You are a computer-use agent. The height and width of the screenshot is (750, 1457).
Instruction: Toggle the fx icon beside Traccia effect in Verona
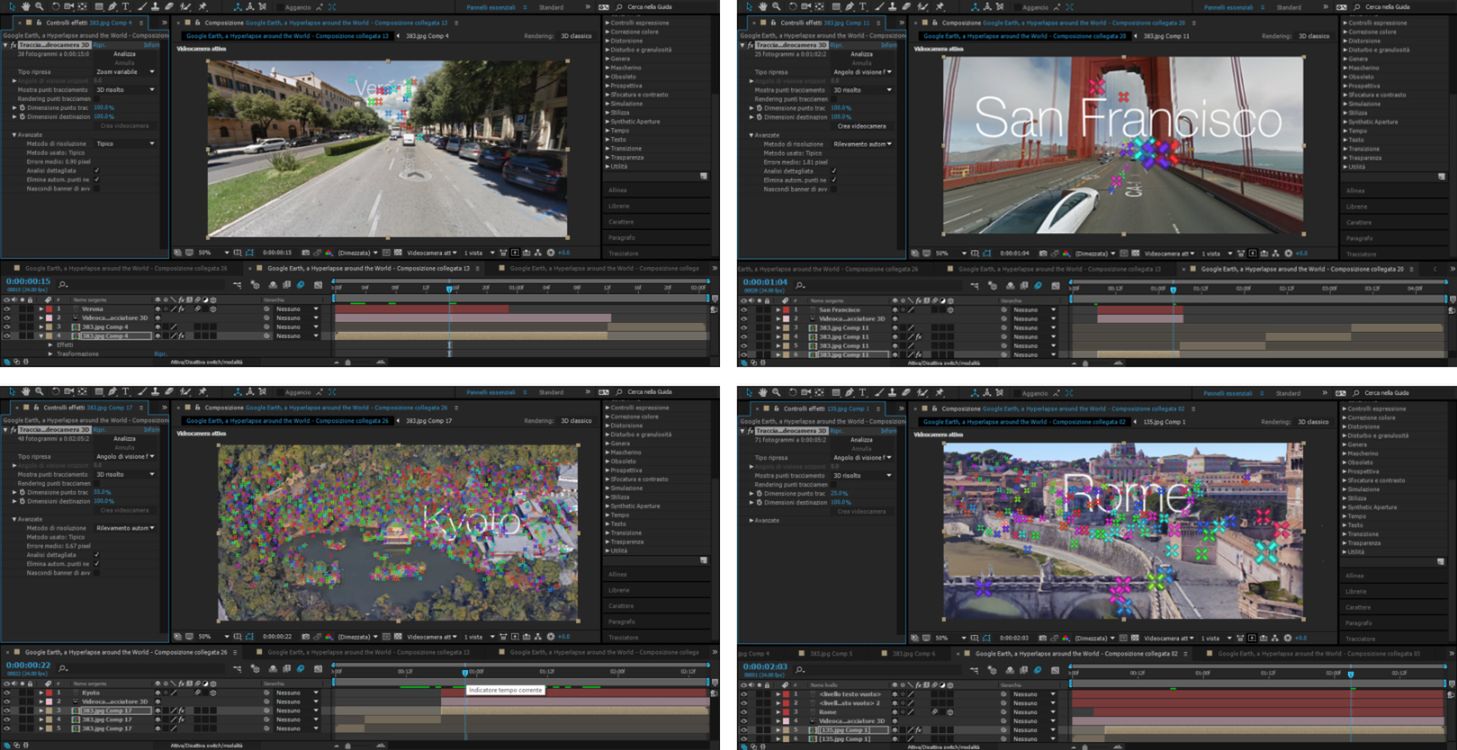11,45
